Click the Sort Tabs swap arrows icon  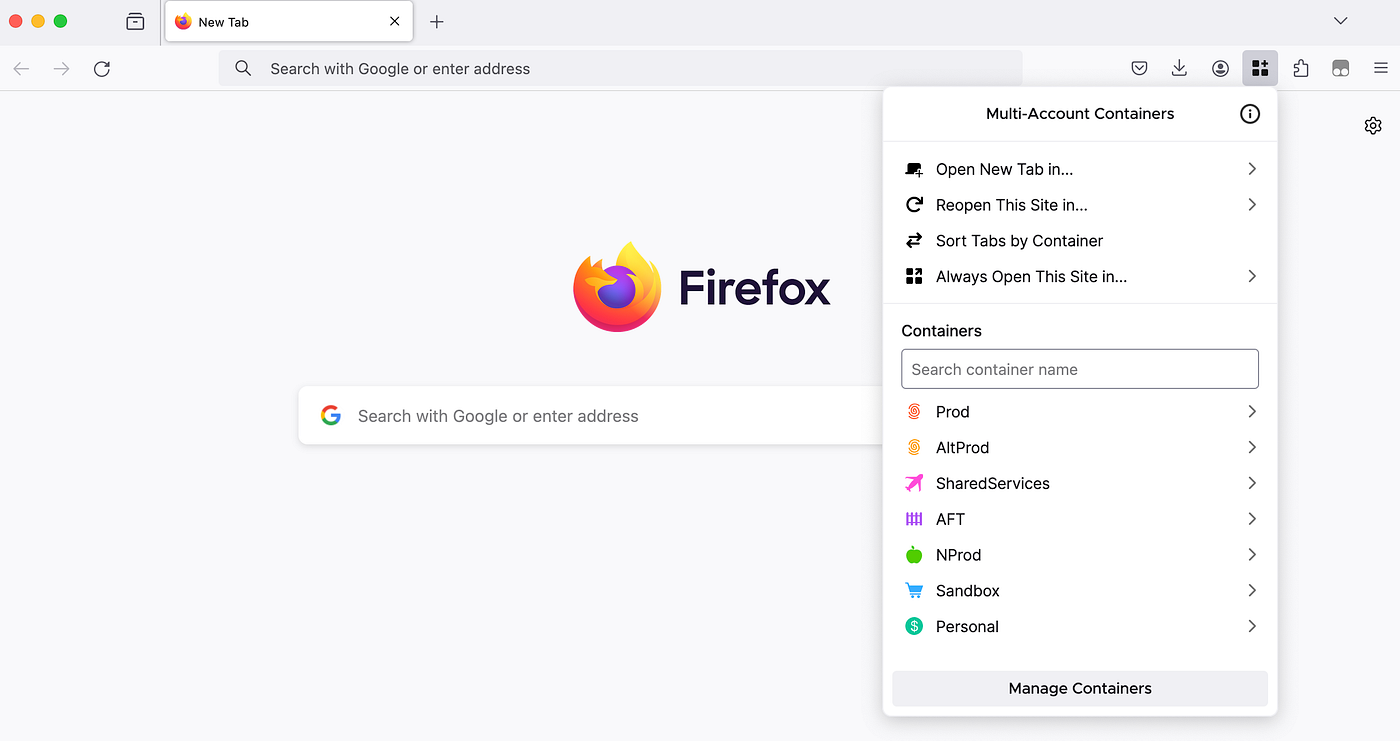(914, 241)
